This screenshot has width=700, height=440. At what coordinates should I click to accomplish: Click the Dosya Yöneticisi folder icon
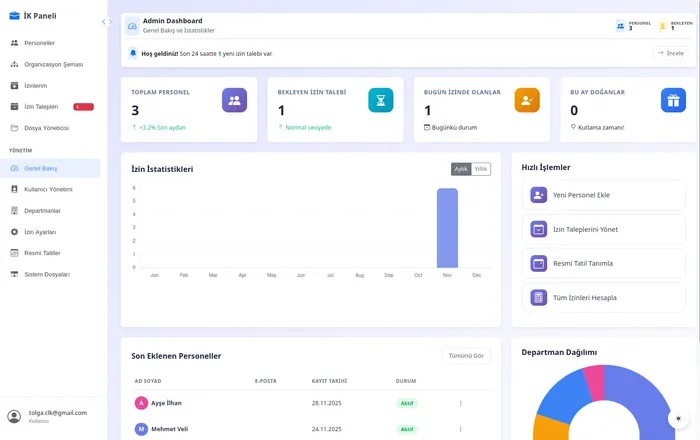point(14,128)
